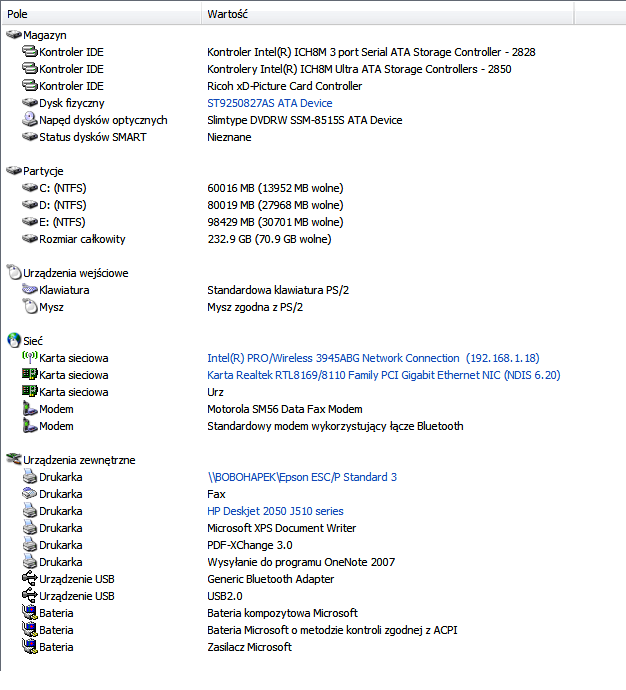The height and width of the screenshot is (690, 626).
Task: Click the Generic Bluetooth Adapter value
Action: coord(271,579)
